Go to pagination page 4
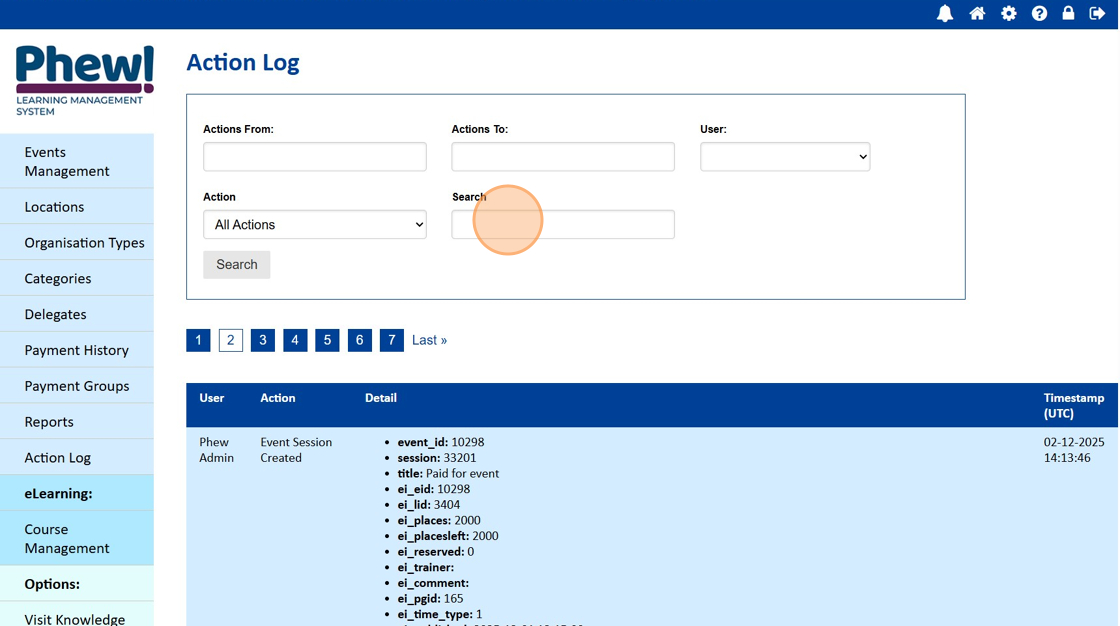This screenshot has width=1120, height=626. 295,340
